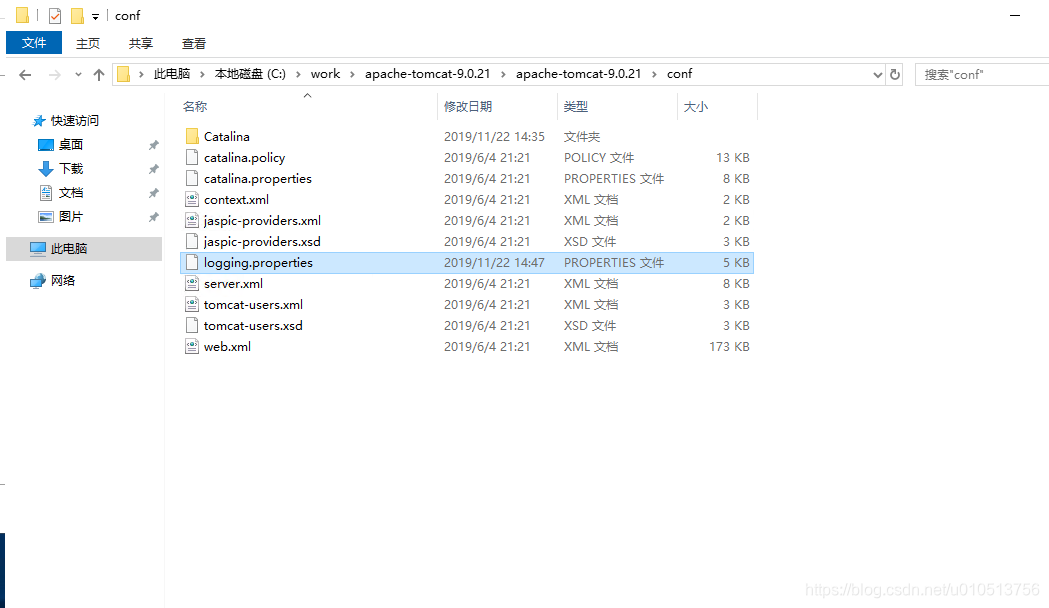
Task: Select the tomcat-users.xml file icon
Action: (x=192, y=304)
